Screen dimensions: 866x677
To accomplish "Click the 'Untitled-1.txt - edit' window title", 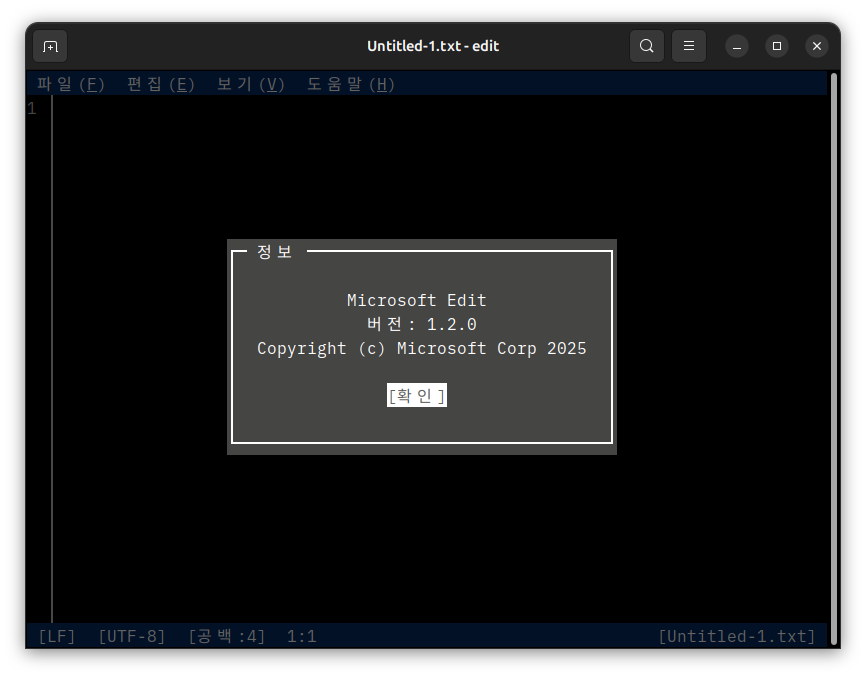I will [433, 46].
